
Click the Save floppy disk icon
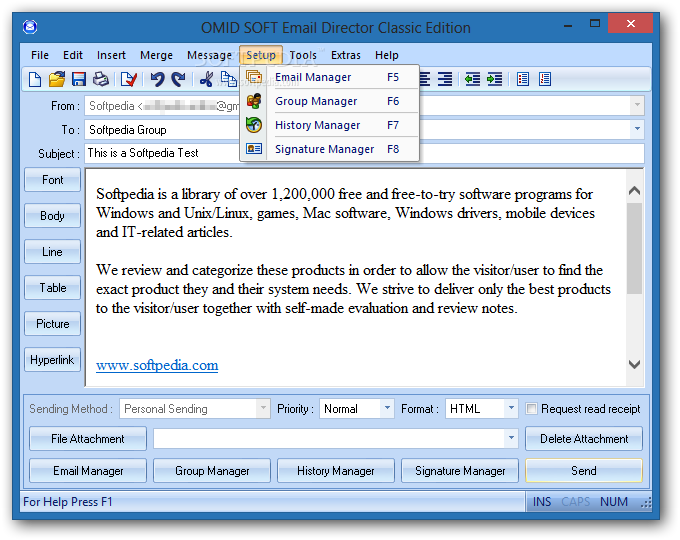pyautogui.click(x=78, y=79)
